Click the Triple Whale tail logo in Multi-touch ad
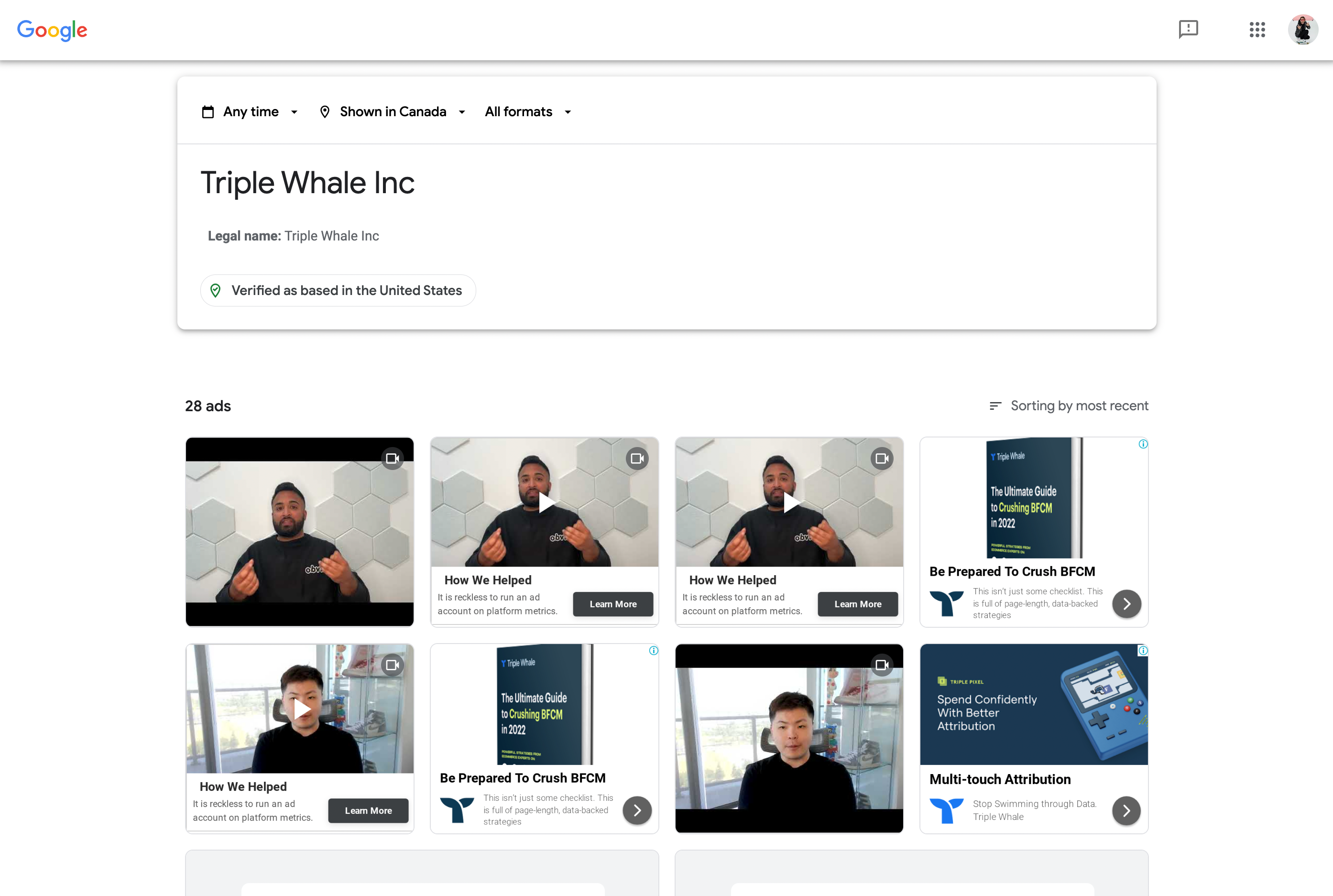Screen dimensions: 1333x896 click(946, 810)
